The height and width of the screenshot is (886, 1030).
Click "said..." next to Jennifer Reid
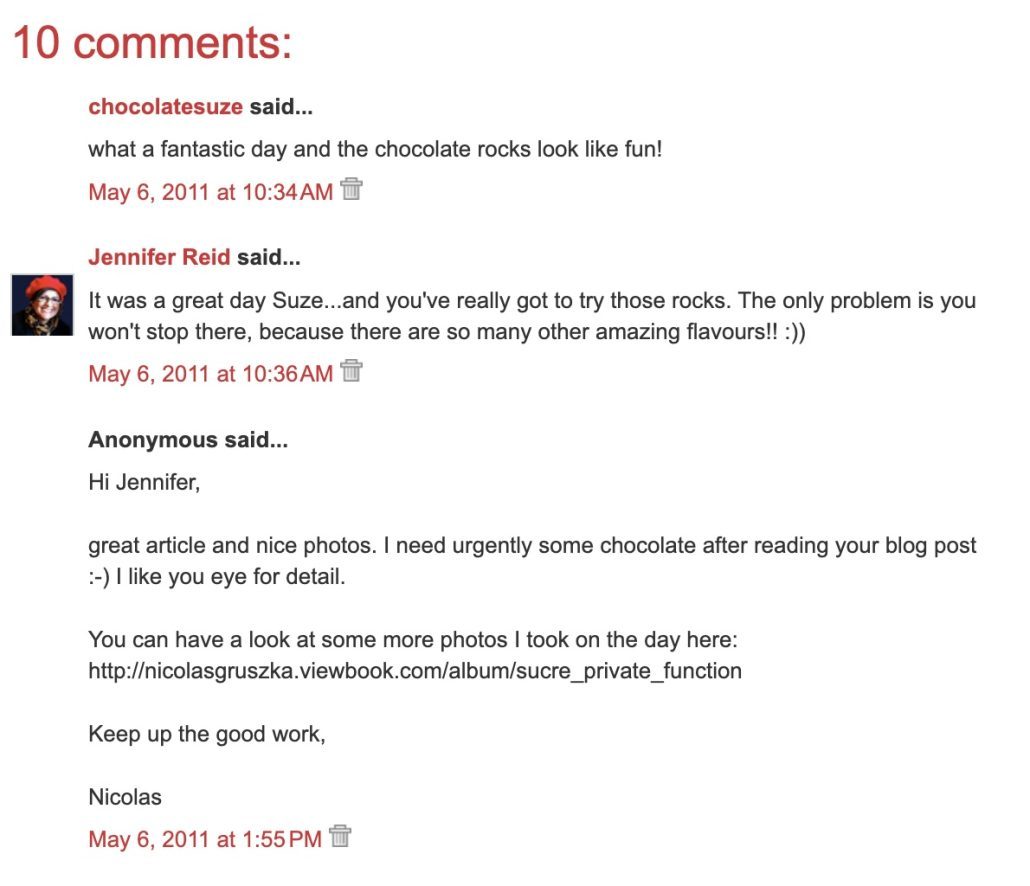pos(268,257)
